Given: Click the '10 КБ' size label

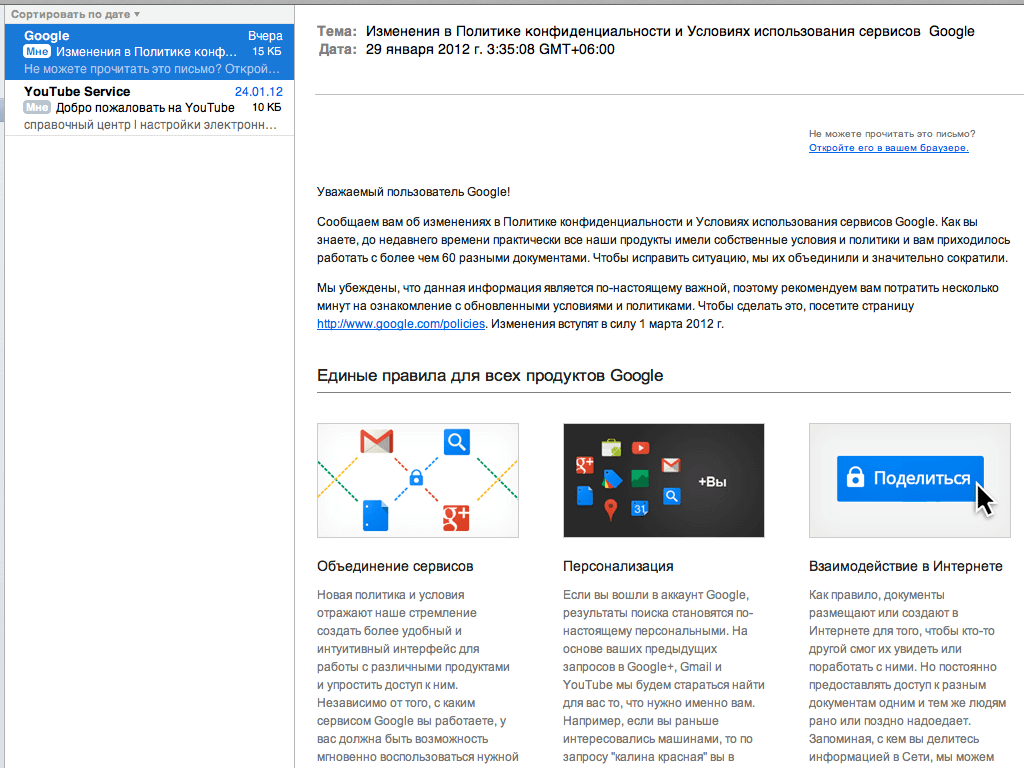Looking at the screenshot, I should [x=267, y=108].
